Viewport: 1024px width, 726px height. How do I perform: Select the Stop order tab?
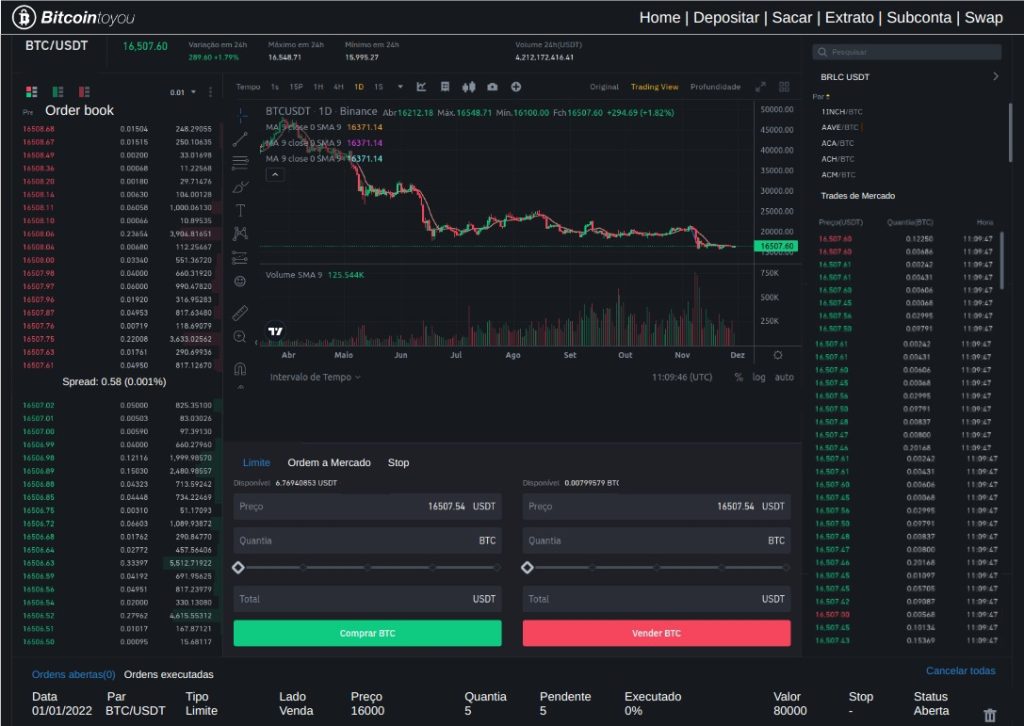(x=398, y=462)
